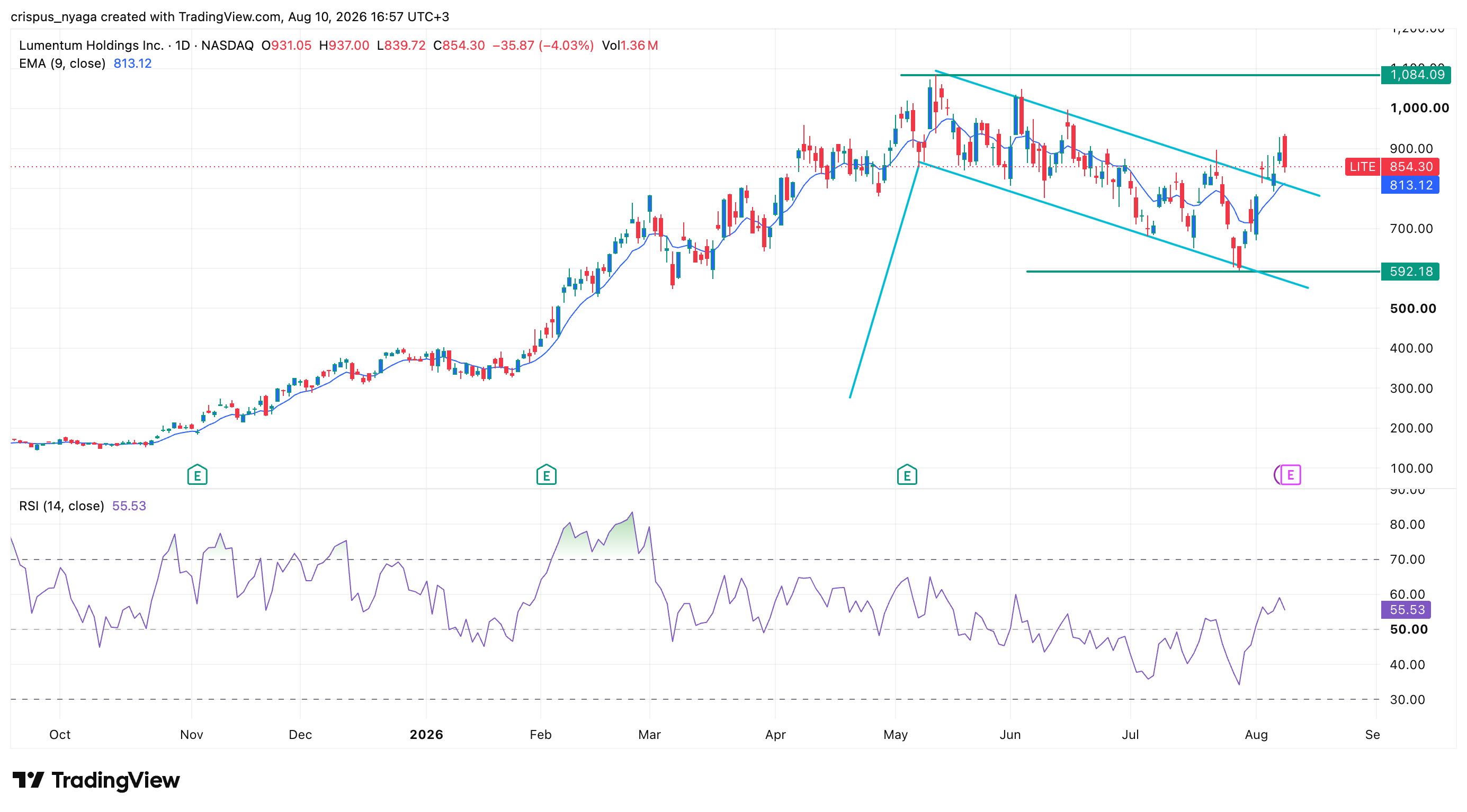Click the RSI 60.00 axis label

(x=1407, y=594)
